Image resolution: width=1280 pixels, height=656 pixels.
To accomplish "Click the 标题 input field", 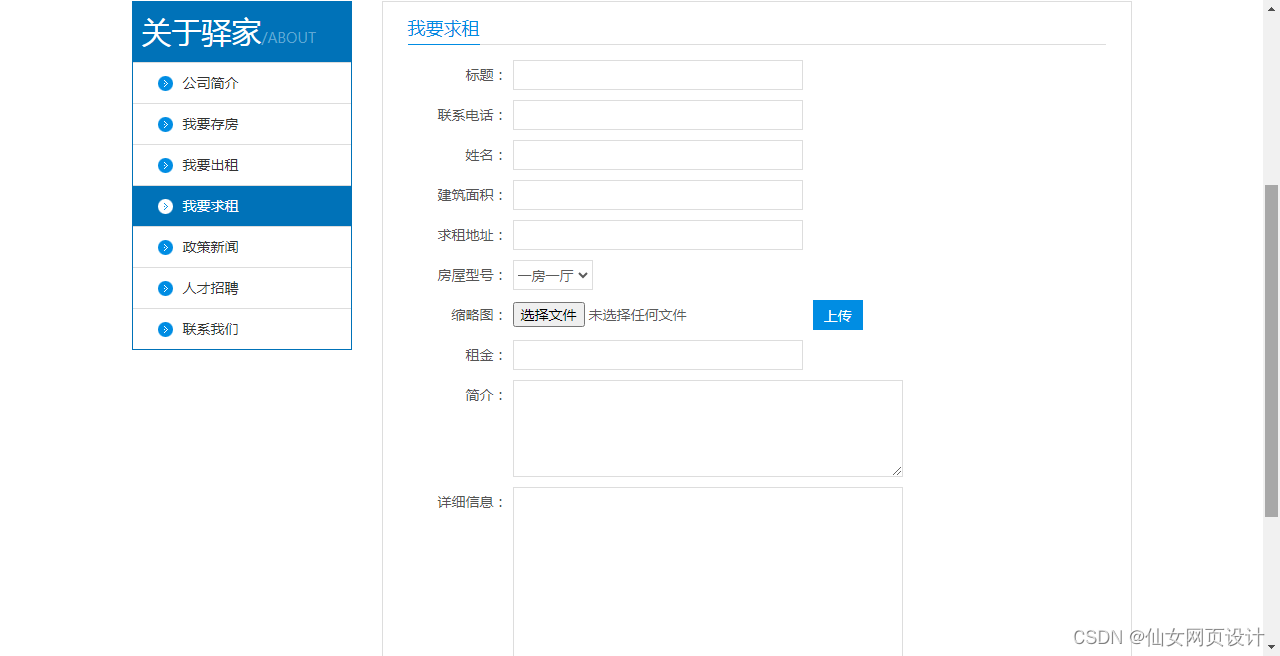I will click(x=657, y=74).
